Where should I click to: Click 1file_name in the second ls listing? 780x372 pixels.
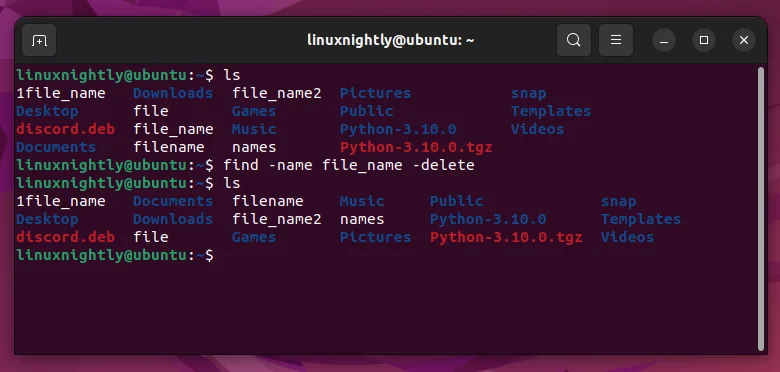(x=61, y=201)
